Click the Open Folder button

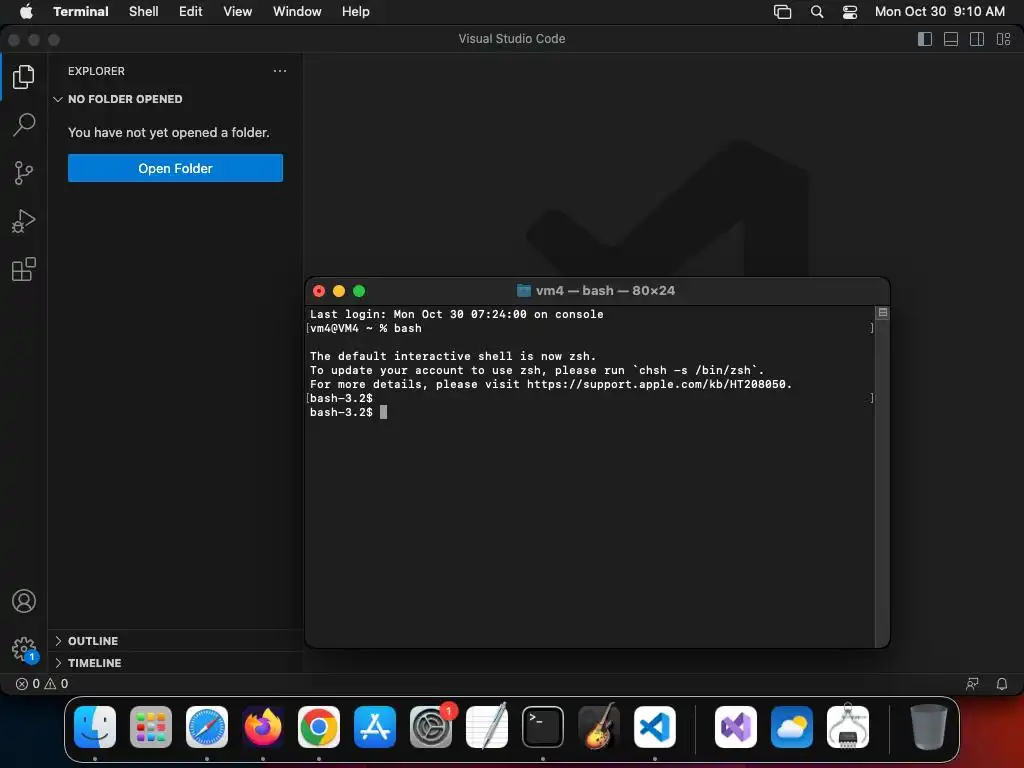[x=175, y=168]
